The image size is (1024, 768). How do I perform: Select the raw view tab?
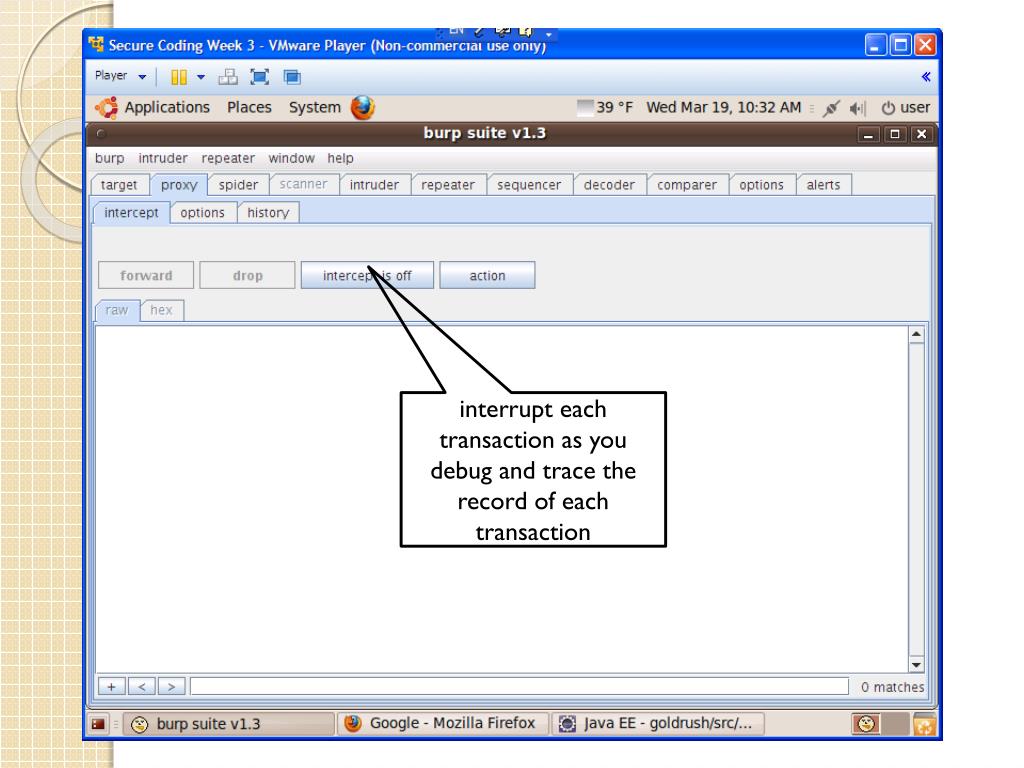(x=117, y=310)
